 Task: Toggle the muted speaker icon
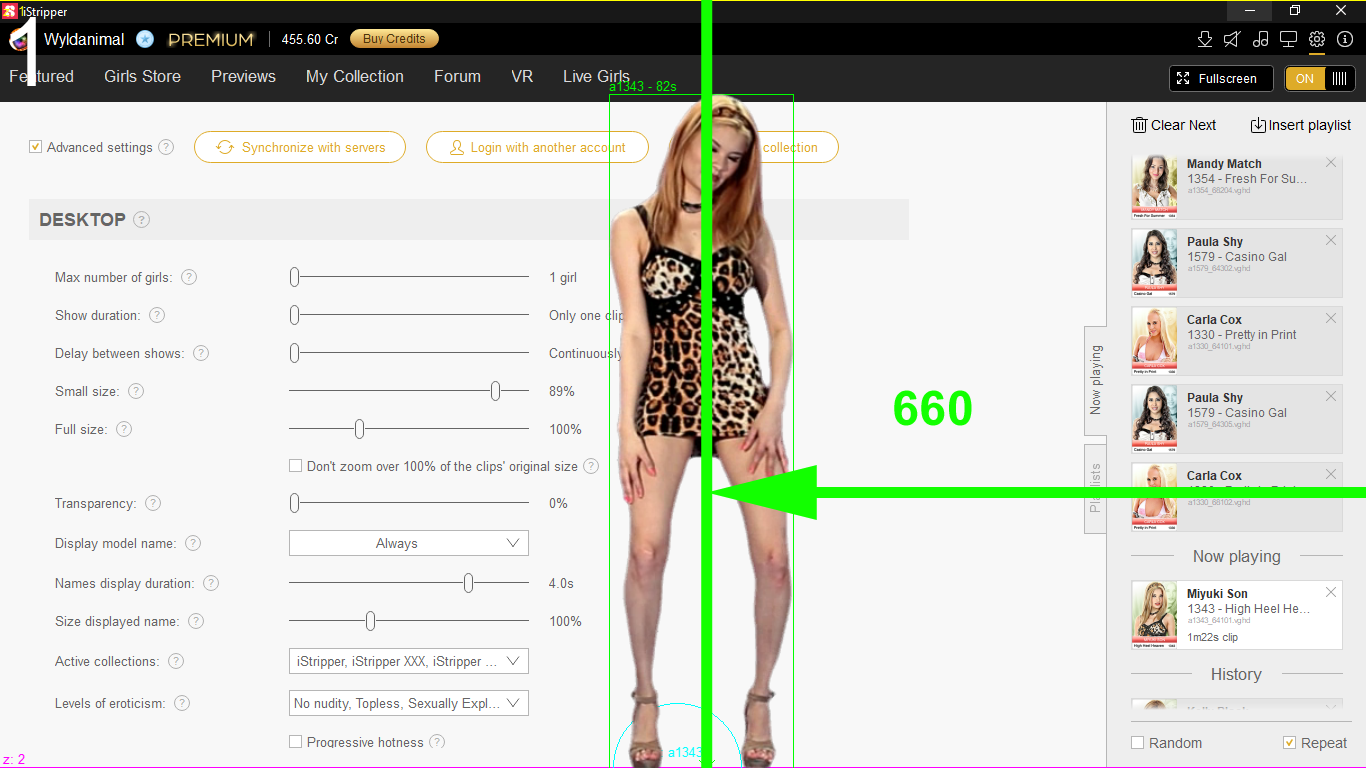1233,39
